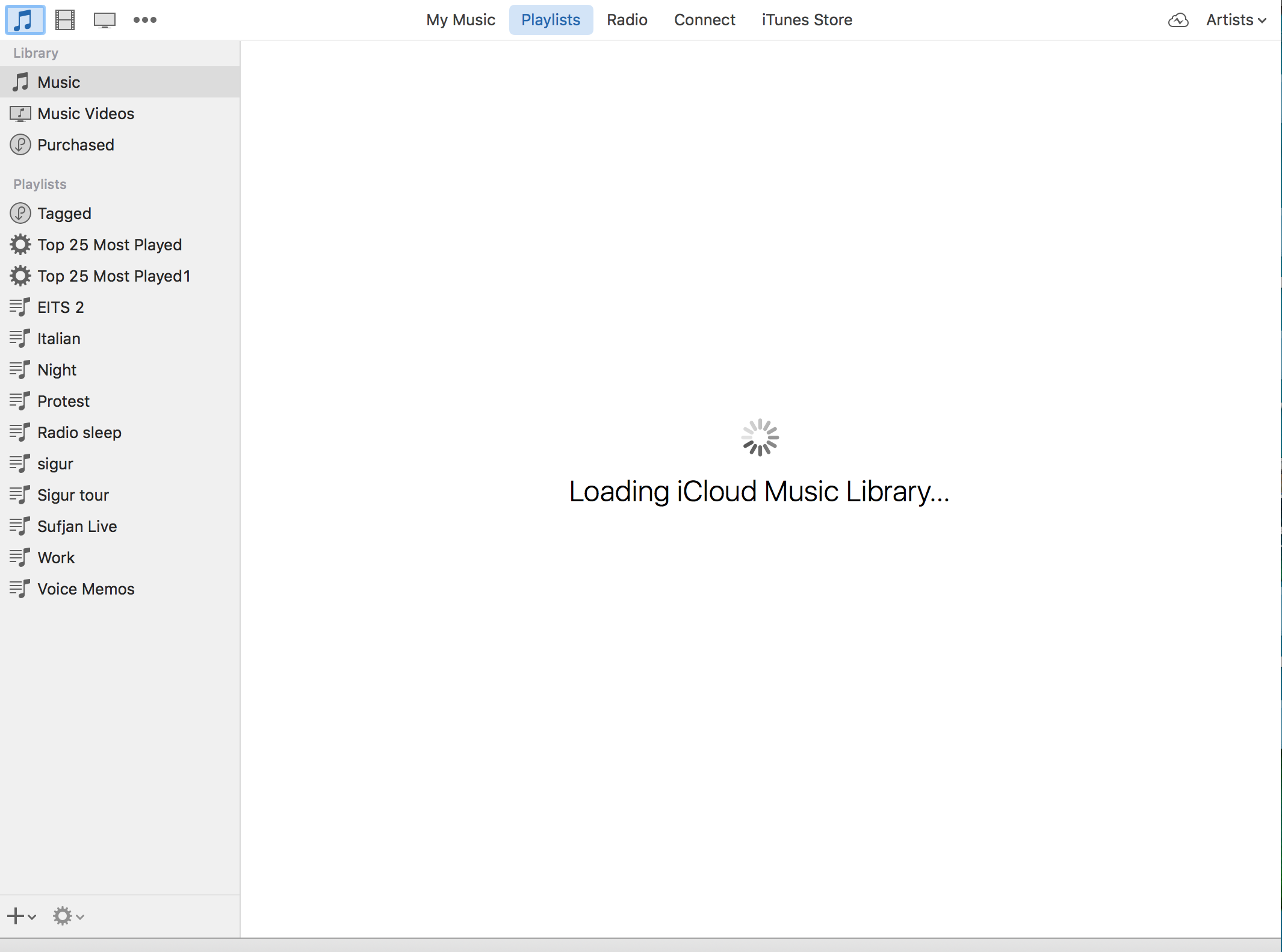
Task: Click the Music note icon beside Music
Action: tap(20, 82)
